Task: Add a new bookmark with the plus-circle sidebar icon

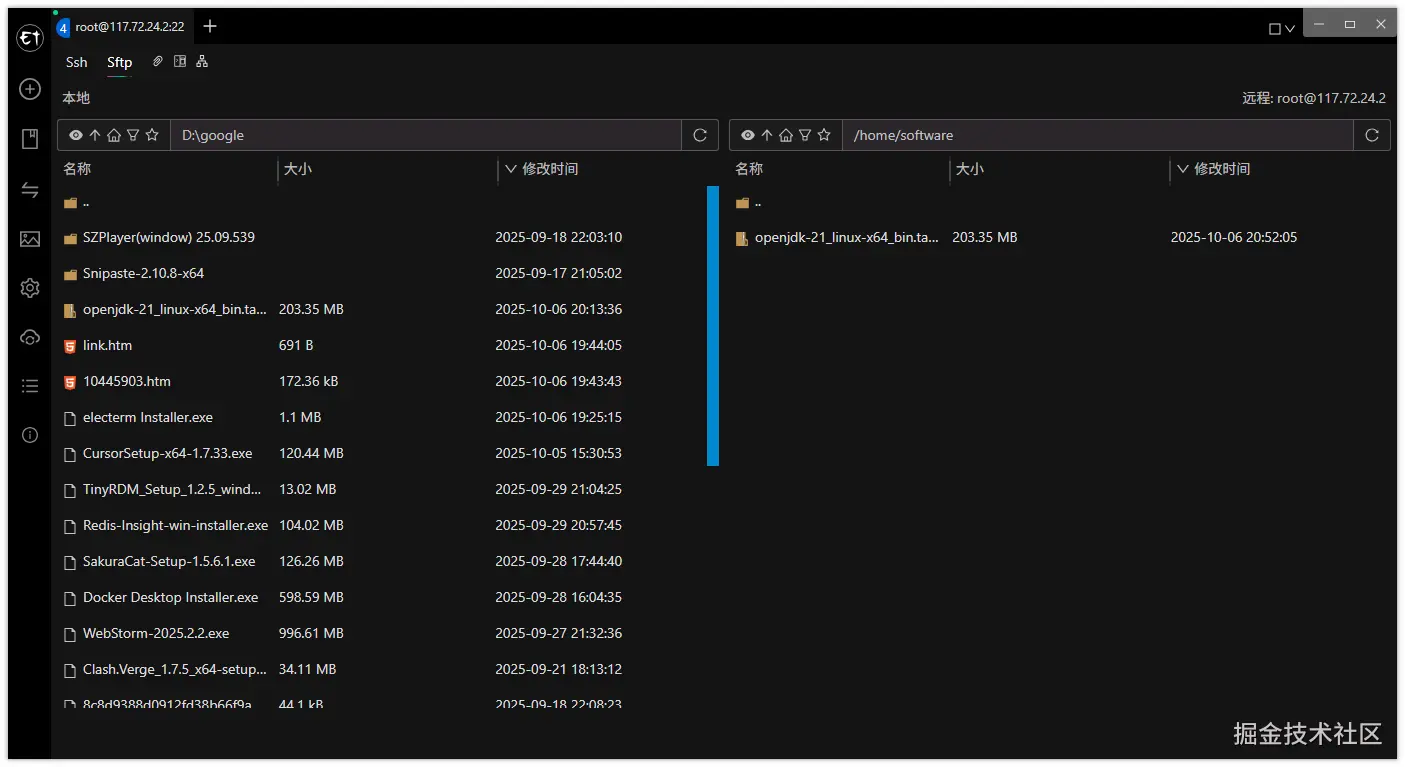Action: tap(30, 89)
